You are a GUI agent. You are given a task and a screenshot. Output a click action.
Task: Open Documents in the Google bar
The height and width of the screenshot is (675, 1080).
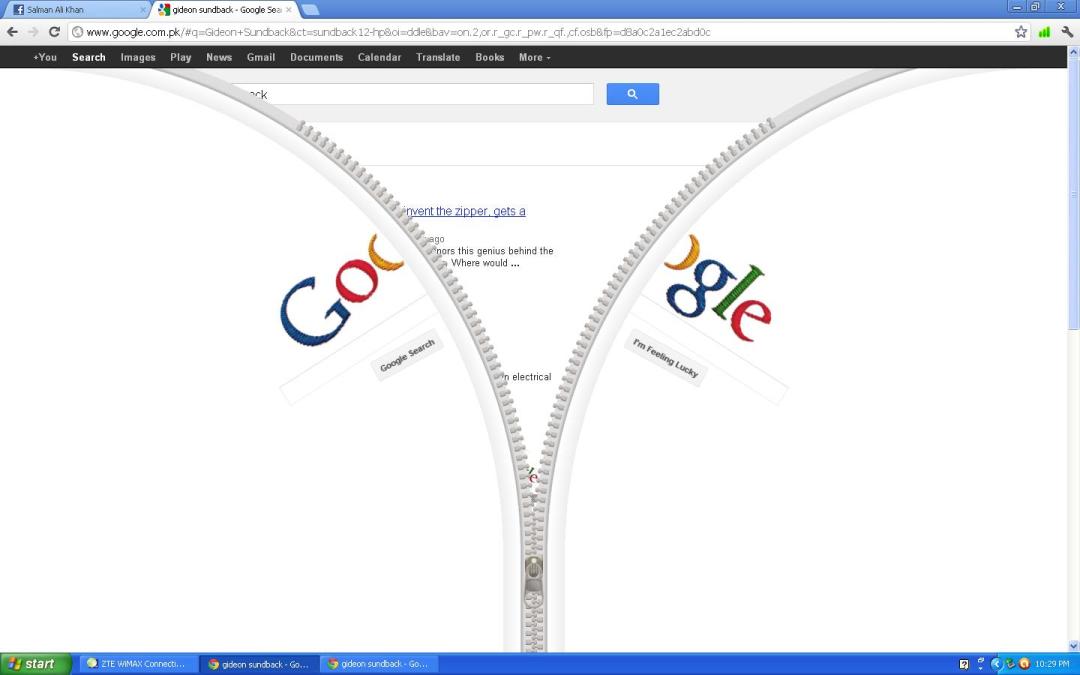316,57
